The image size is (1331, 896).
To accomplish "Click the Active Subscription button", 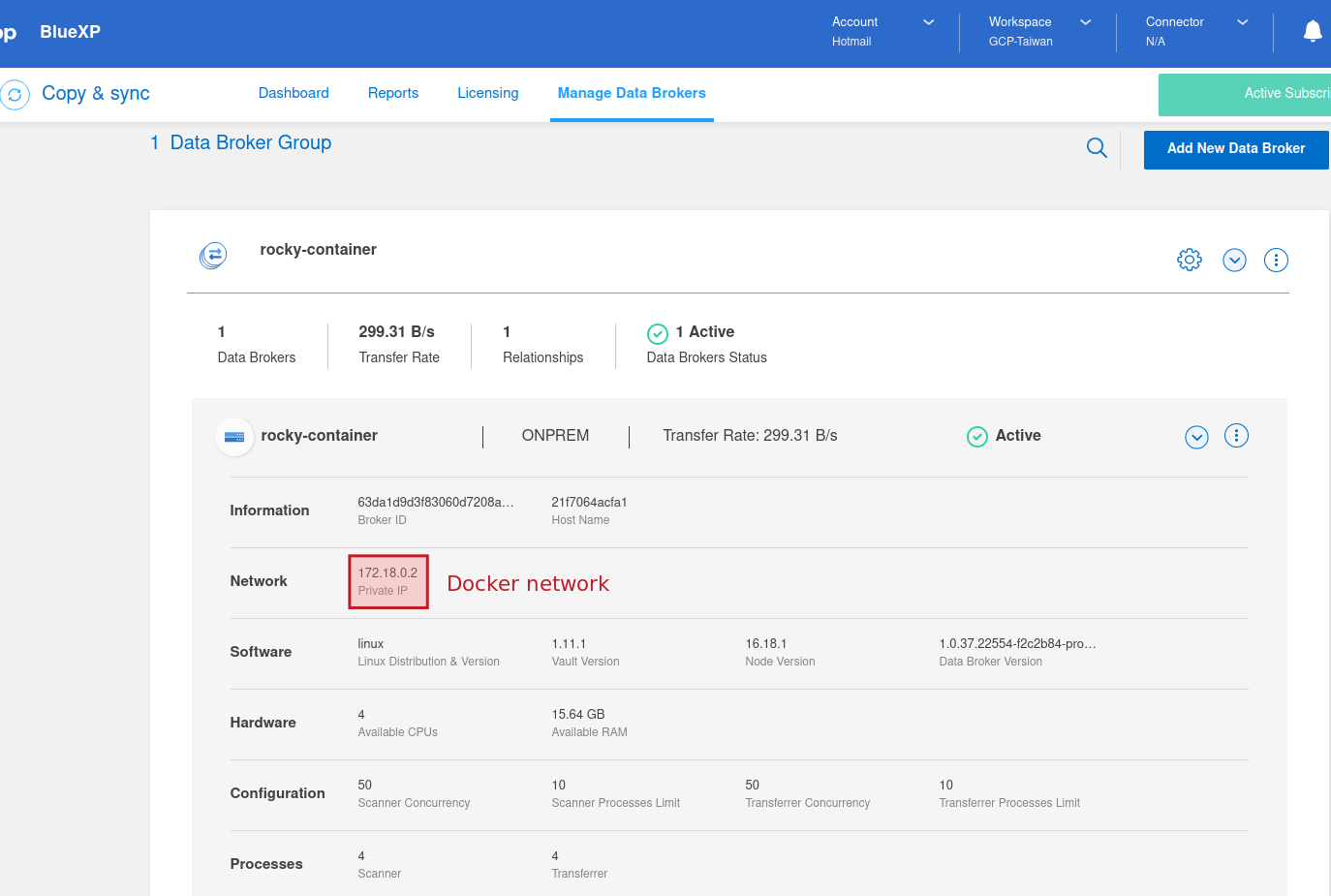I will point(1245,94).
